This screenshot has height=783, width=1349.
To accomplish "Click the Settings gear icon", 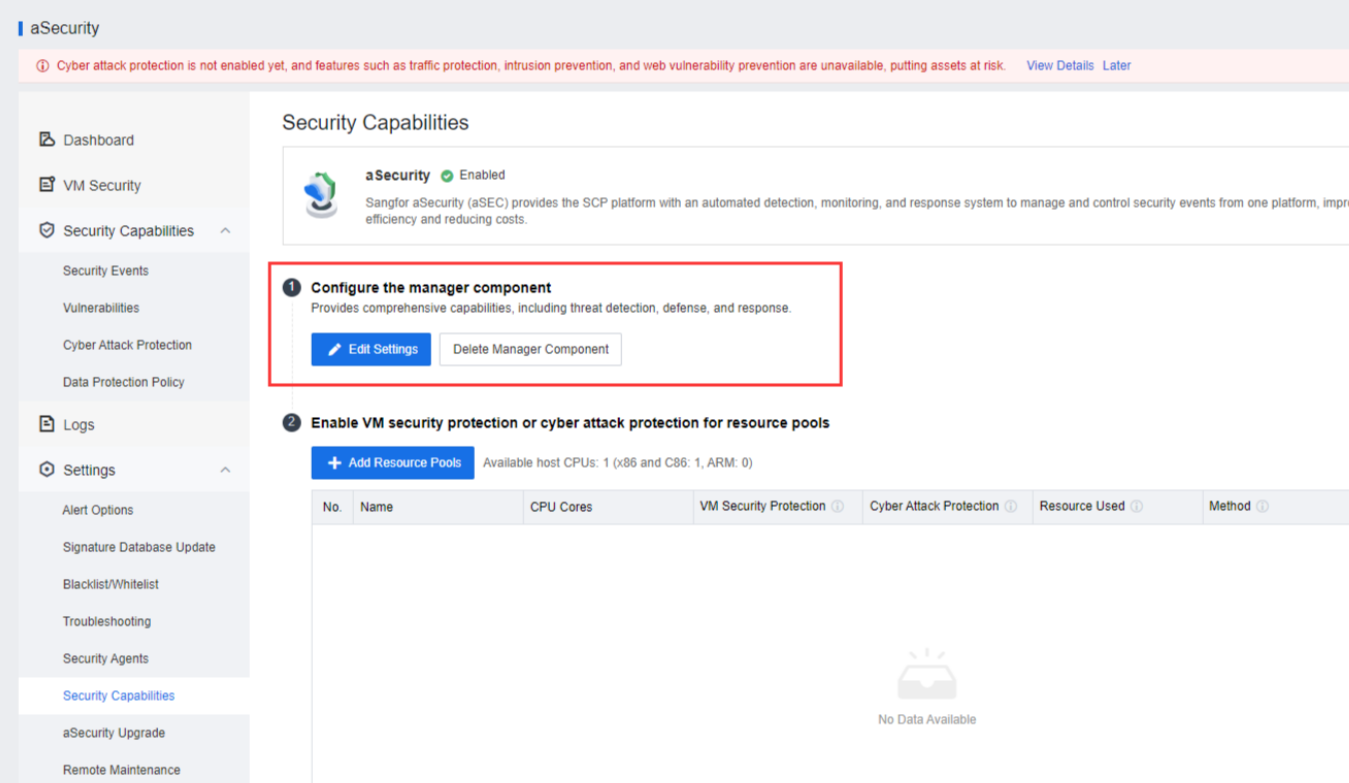I will [46, 469].
